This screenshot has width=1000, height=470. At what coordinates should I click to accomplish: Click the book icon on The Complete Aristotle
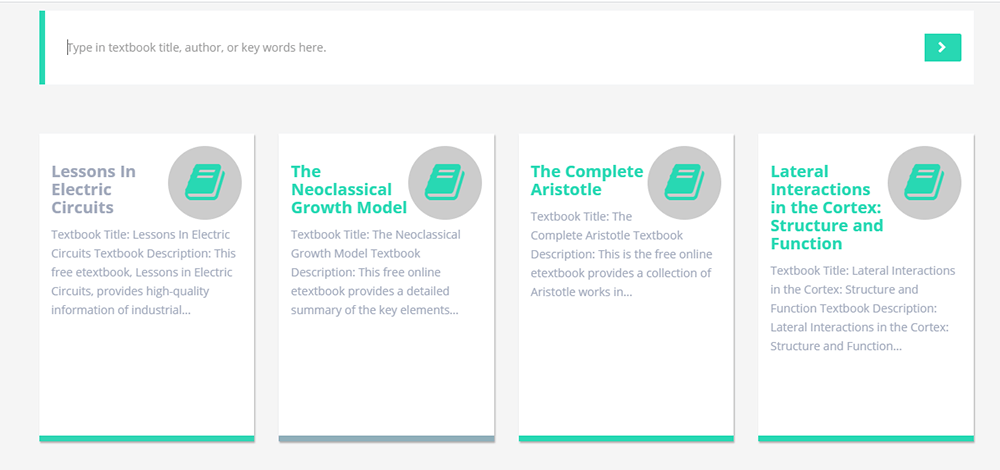point(684,182)
